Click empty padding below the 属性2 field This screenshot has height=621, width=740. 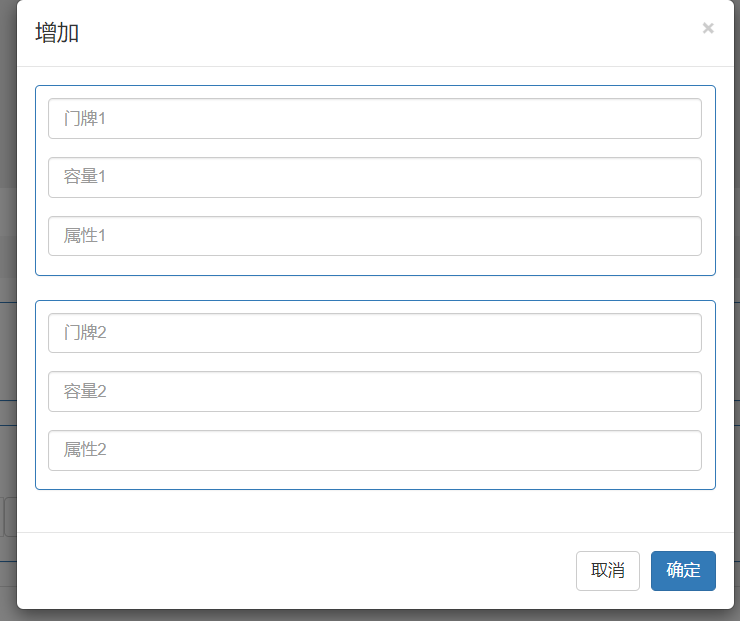coord(375,480)
